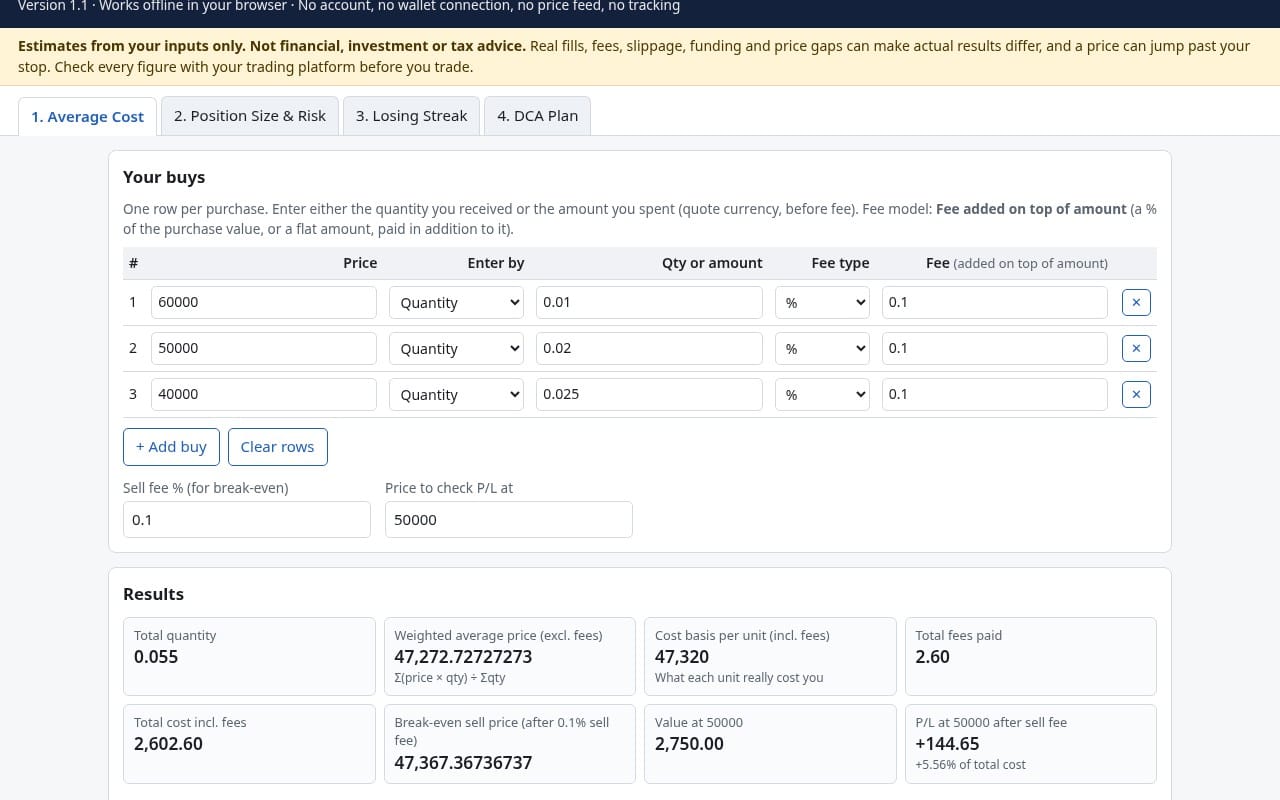Open the DCA Plan tab
Image resolution: width=1280 pixels, height=800 pixels.
click(537, 115)
